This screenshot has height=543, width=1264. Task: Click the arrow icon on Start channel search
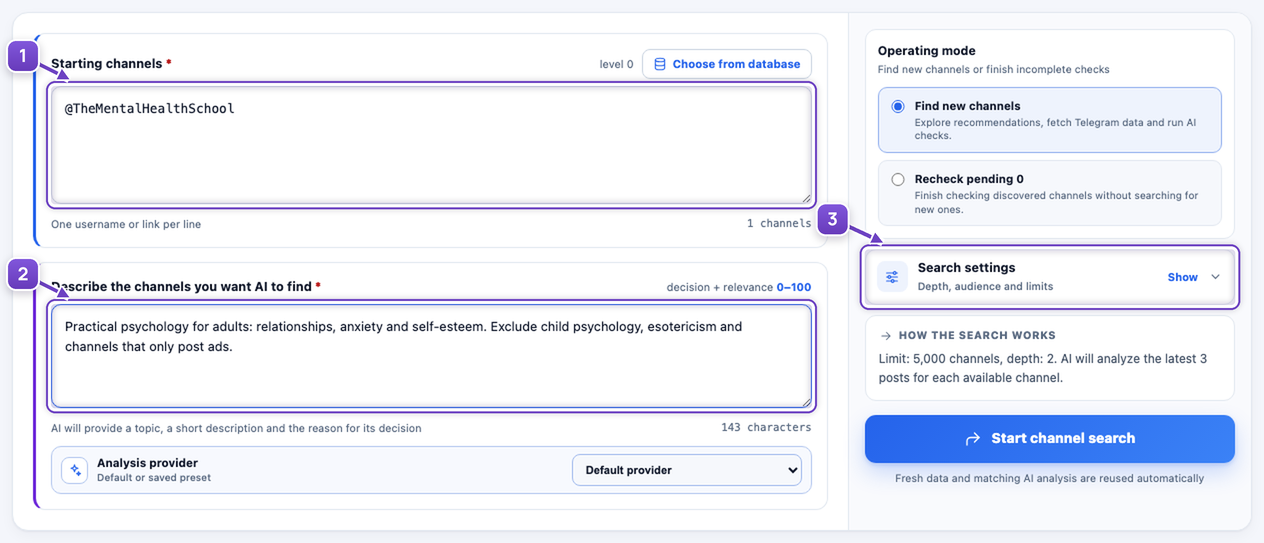click(973, 439)
